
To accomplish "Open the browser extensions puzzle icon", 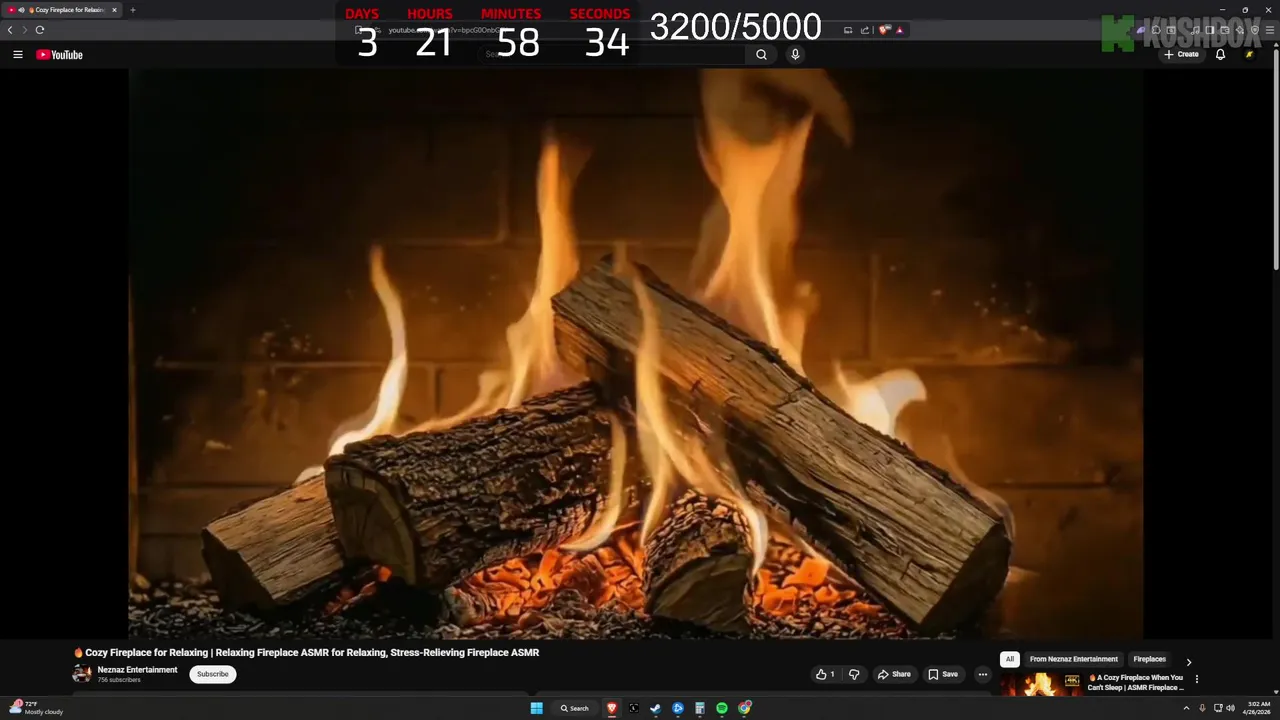I will [1155, 30].
